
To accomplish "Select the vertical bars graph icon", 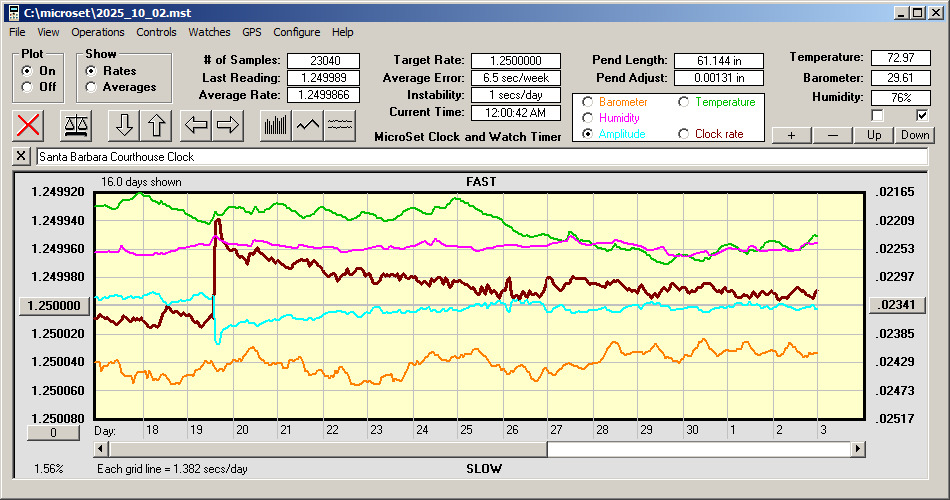I will [x=275, y=125].
